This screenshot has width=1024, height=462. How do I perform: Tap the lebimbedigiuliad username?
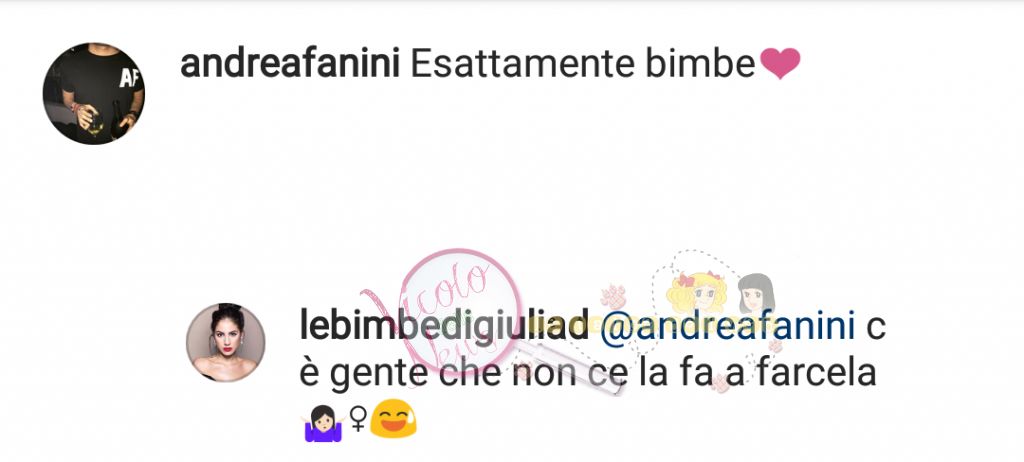point(443,325)
